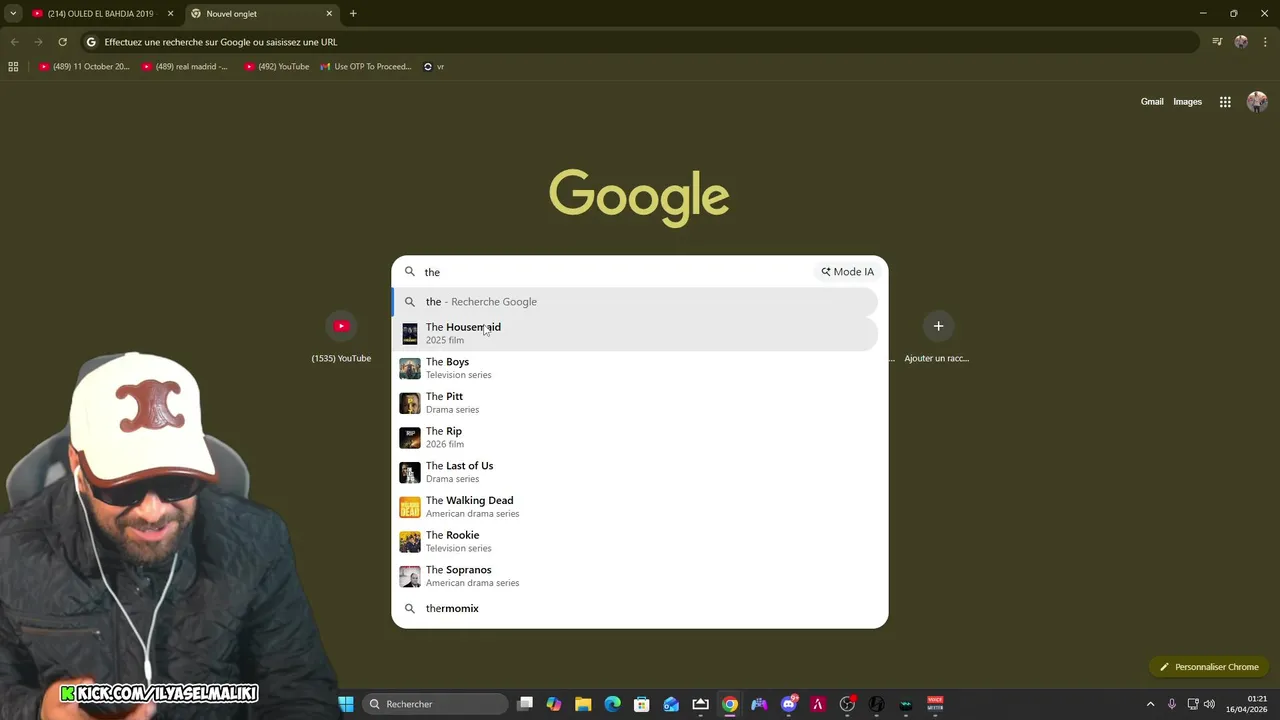Open the Chrome three-dot menu

[x=1263, y=42]
